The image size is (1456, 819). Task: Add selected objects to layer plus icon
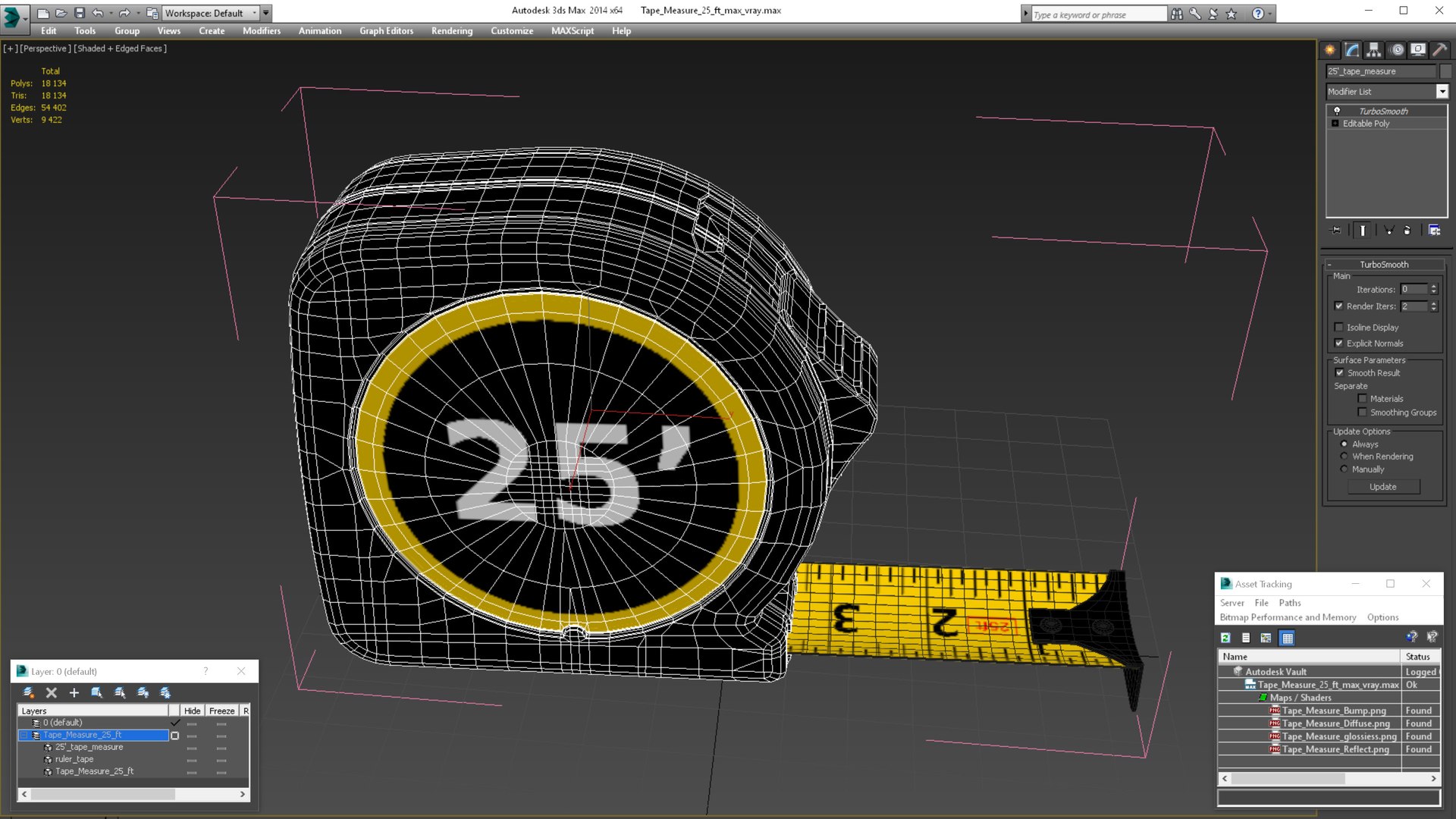click(x=74, y=692)
